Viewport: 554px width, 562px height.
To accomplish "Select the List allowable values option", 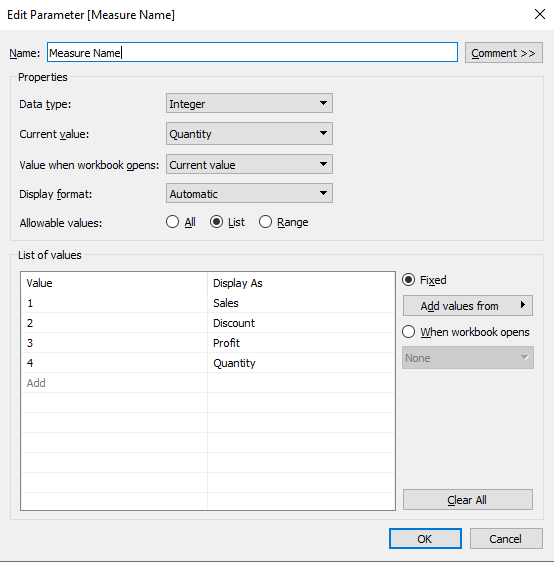I will pyautogui.click(x=227, y=222).
